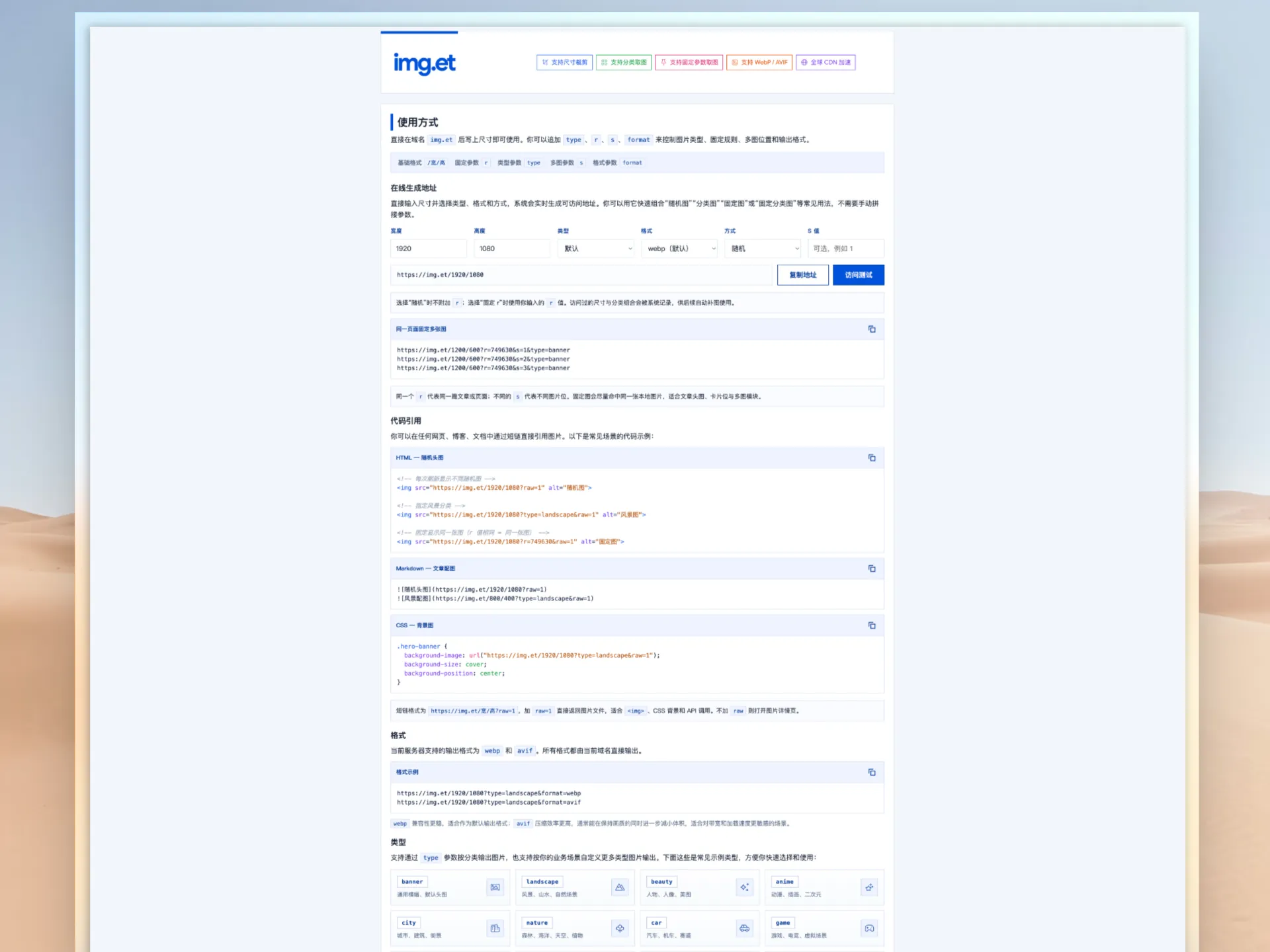The width and height of the screenshot is (1270, 952).
Task: Click the game controller icon
Action: [869, 928]
